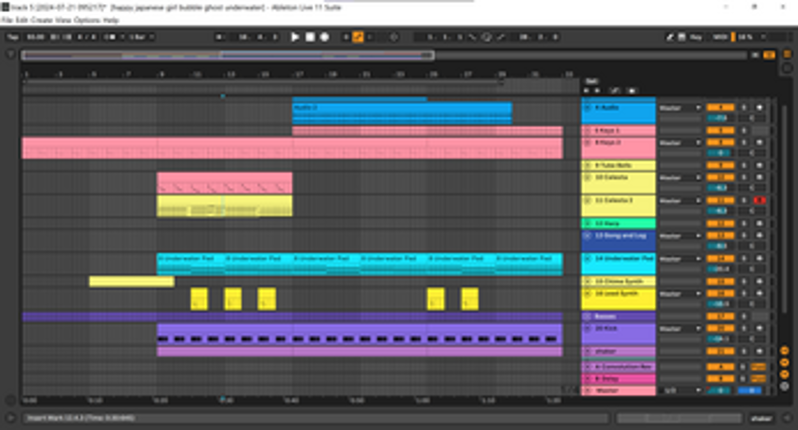
Task: Enable Draw Mode pencil icon
Action: pyautogui.click(x=671, y=37)
